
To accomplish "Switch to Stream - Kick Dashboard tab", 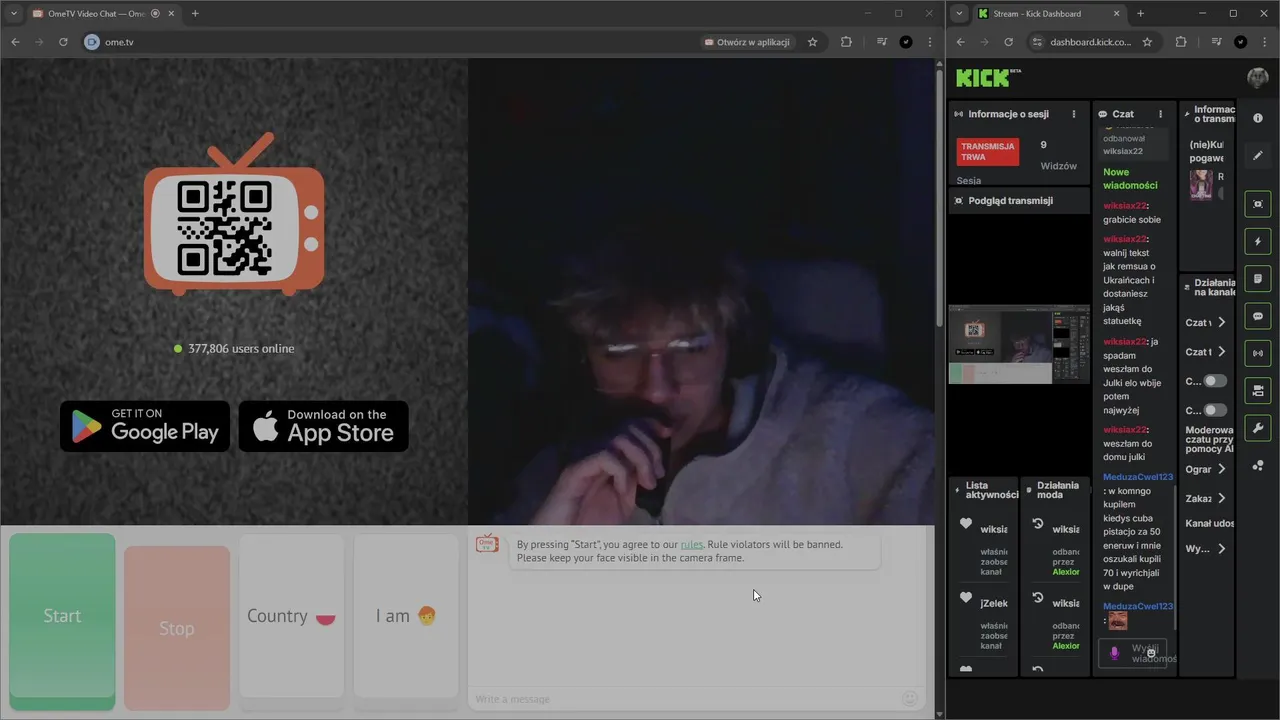I will [x=1048, y=14].
